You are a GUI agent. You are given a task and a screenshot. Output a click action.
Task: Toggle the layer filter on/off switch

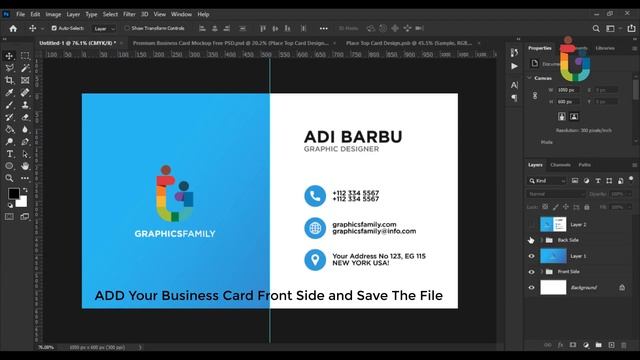tap(631, 179)
